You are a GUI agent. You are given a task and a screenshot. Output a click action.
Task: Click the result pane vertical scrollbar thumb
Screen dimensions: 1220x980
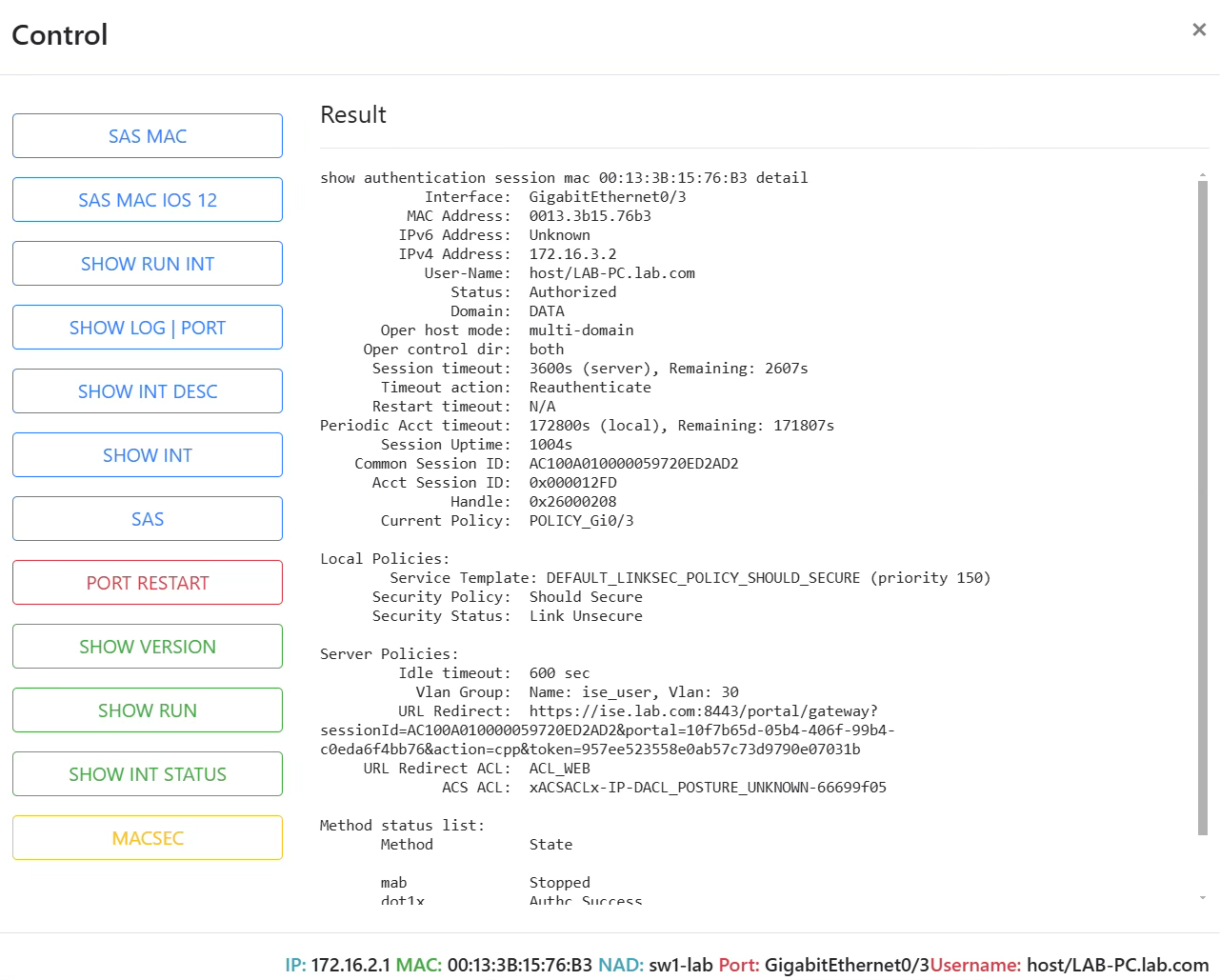click(x=1202, y=508)
